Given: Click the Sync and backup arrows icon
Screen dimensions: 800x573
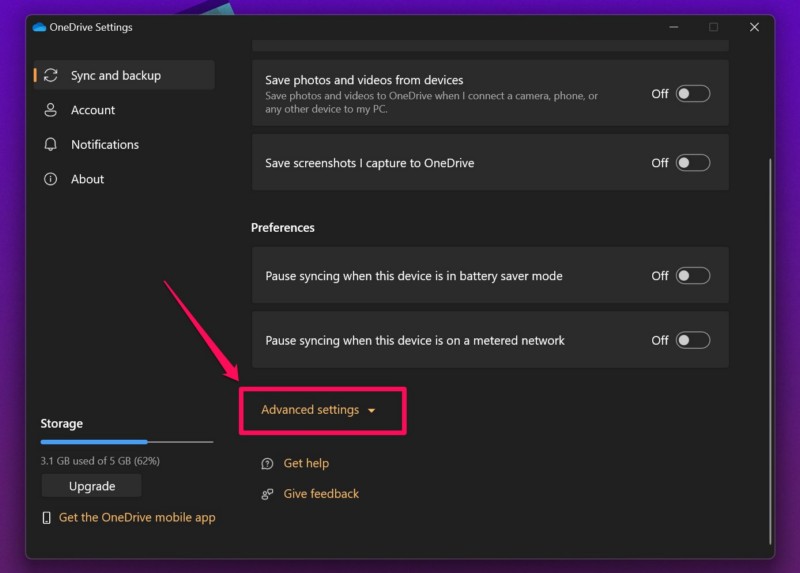Looking at the screenshot, I should 51,76.
